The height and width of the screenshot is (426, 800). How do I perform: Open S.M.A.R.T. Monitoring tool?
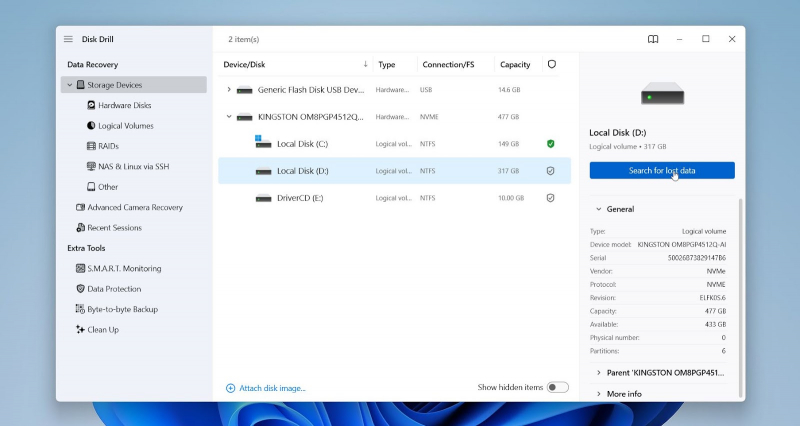[124, 268]
